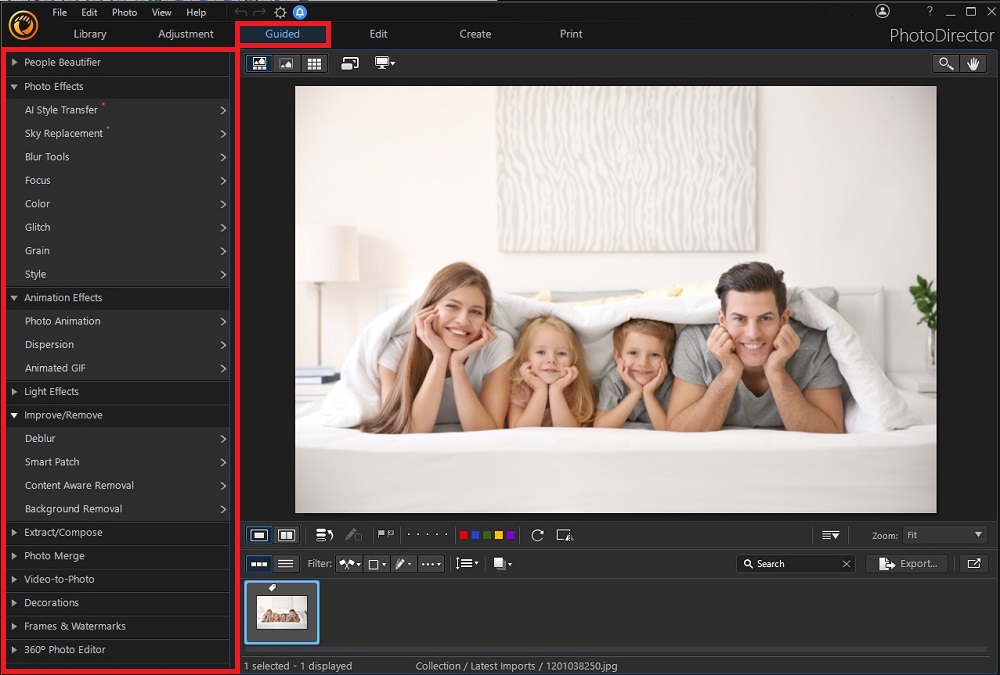Switch to grid thumbnail view mode
Screen dimensions: 1000x675
(316, 63)
